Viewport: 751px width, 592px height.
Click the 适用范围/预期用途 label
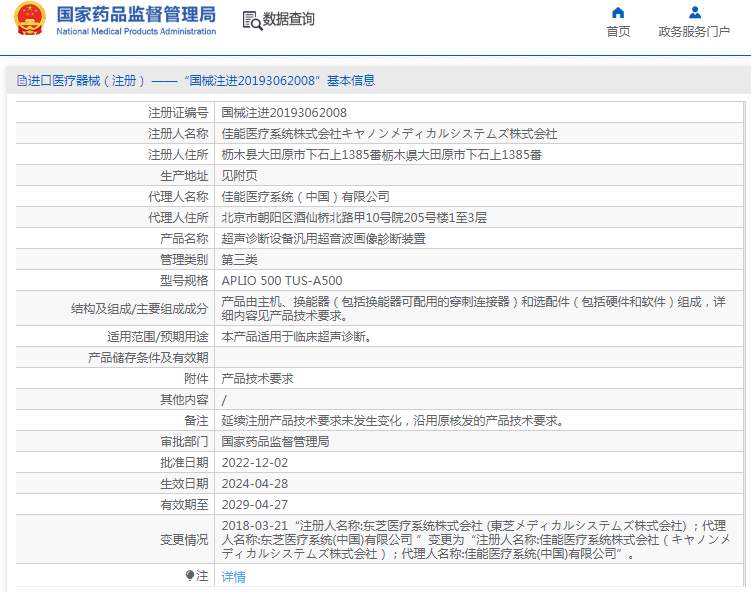tap(158, 337)
